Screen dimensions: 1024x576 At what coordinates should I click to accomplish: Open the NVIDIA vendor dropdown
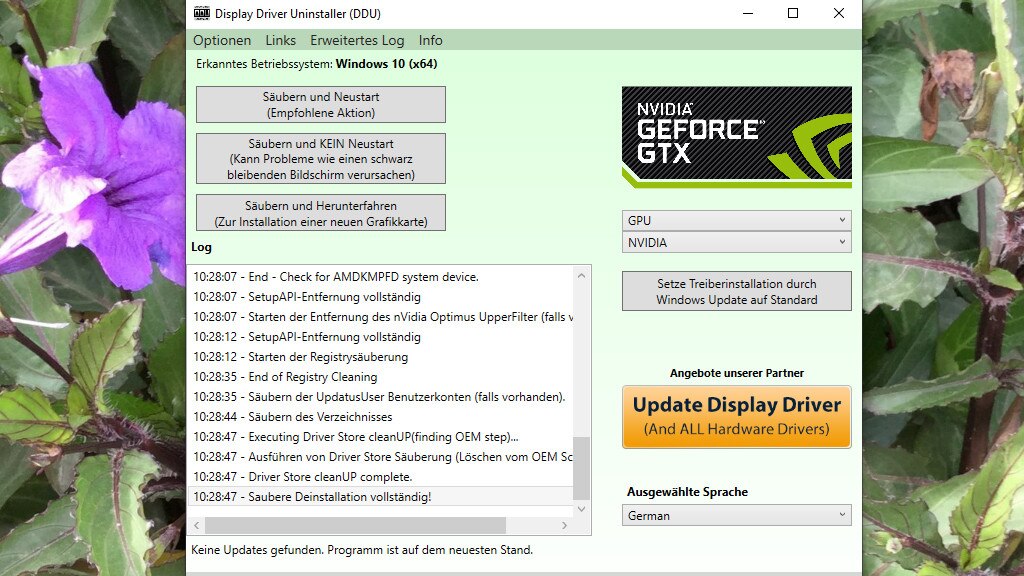click(x=737, y=242)
